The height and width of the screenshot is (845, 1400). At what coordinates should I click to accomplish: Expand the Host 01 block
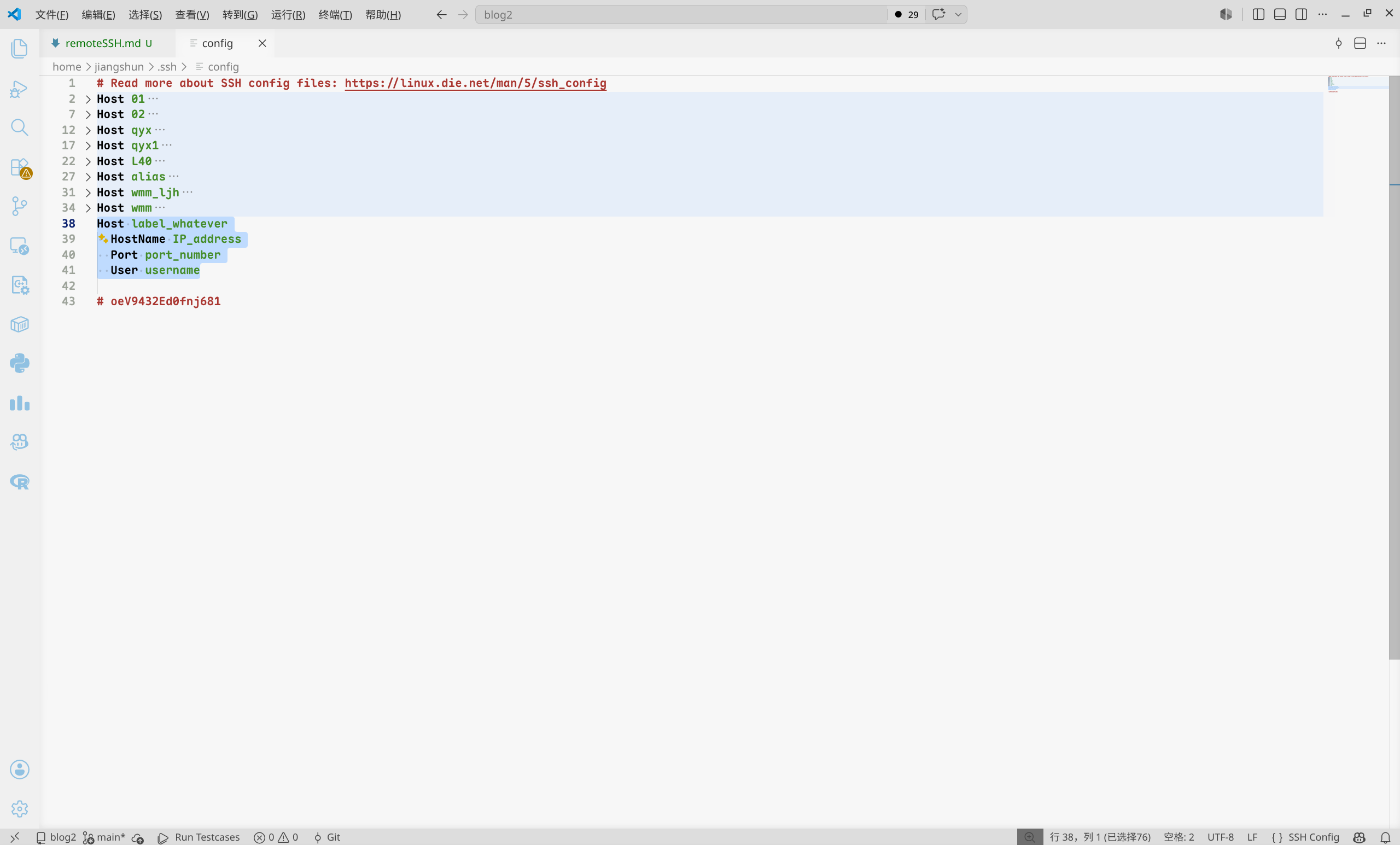click(88, 99)
